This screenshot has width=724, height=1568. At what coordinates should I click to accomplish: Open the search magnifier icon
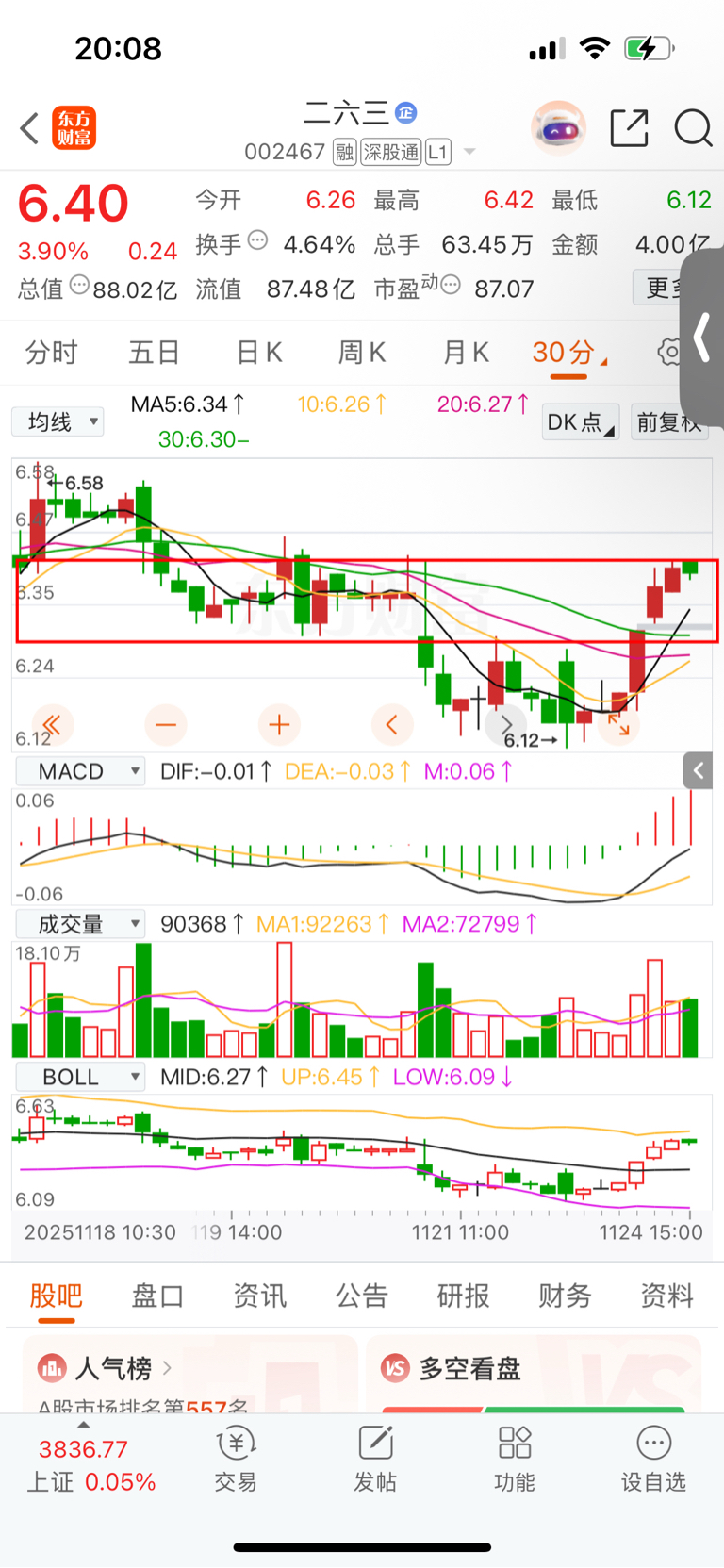point(693,128)
